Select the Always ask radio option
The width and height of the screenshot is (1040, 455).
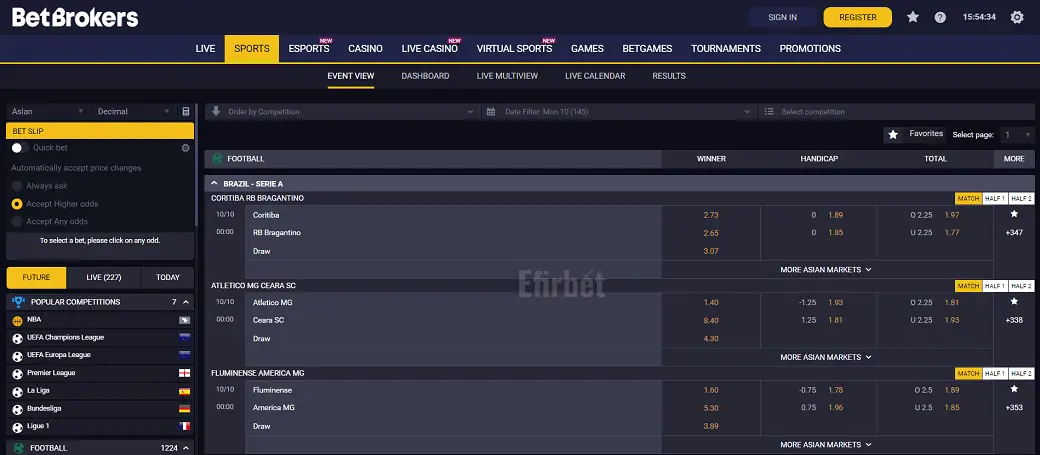tap(17, 186)
